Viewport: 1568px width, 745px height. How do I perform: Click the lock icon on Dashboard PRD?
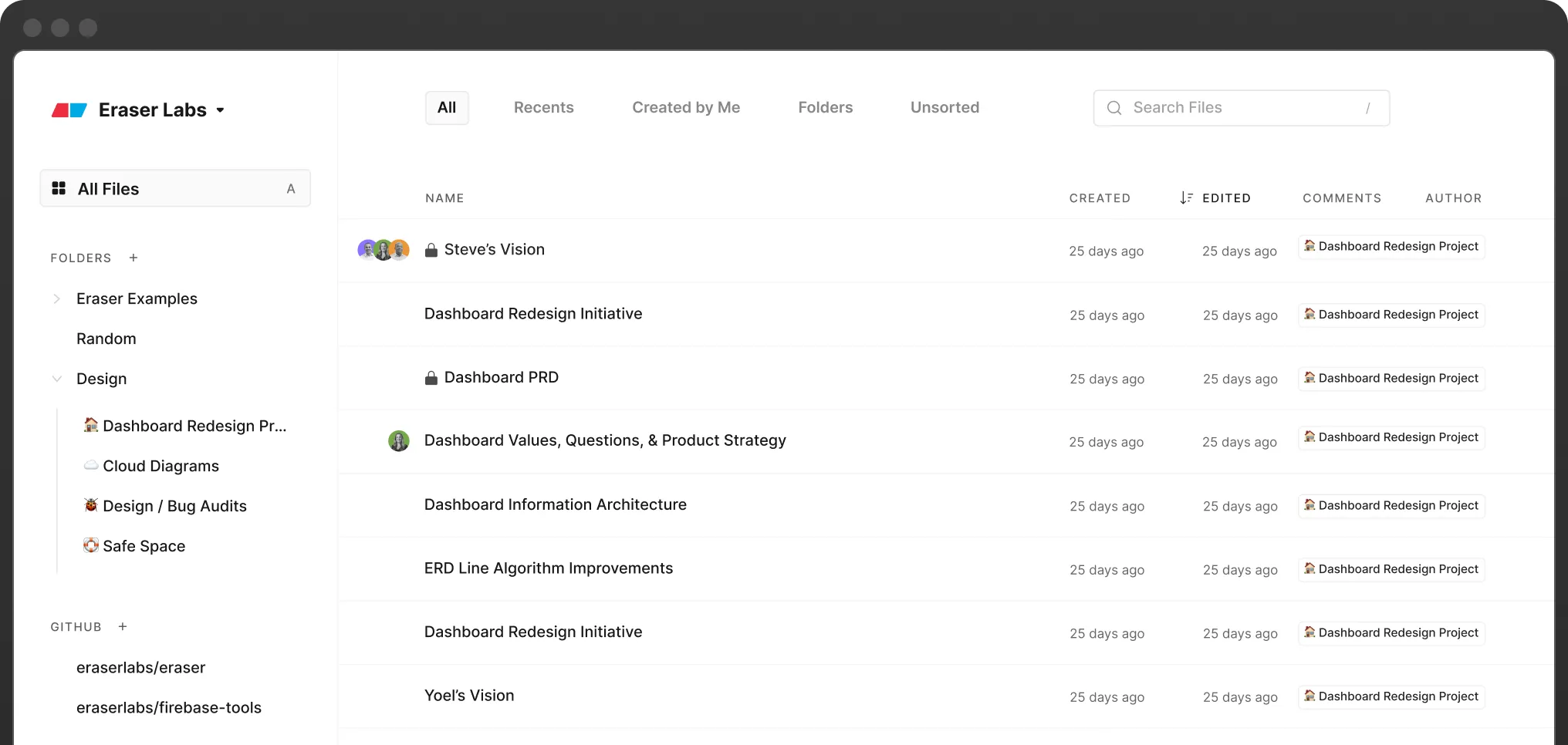tap(431, 377)
